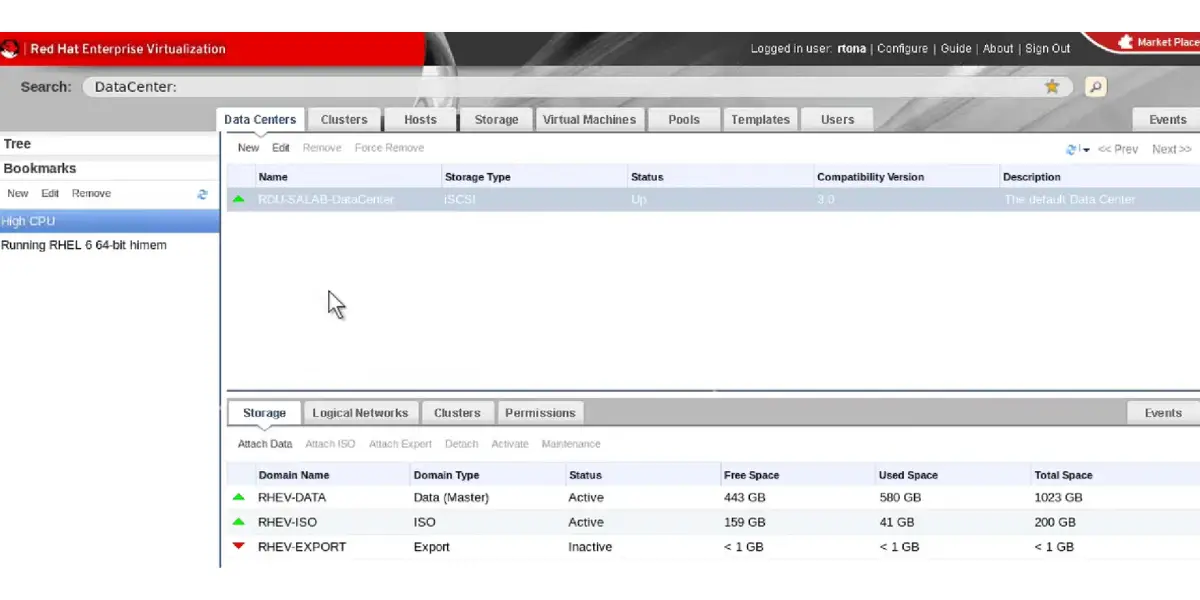Go to the Next results page
Image resolution: width=1200 pixels, height=600 pixels.
[x=1171, y=149]
